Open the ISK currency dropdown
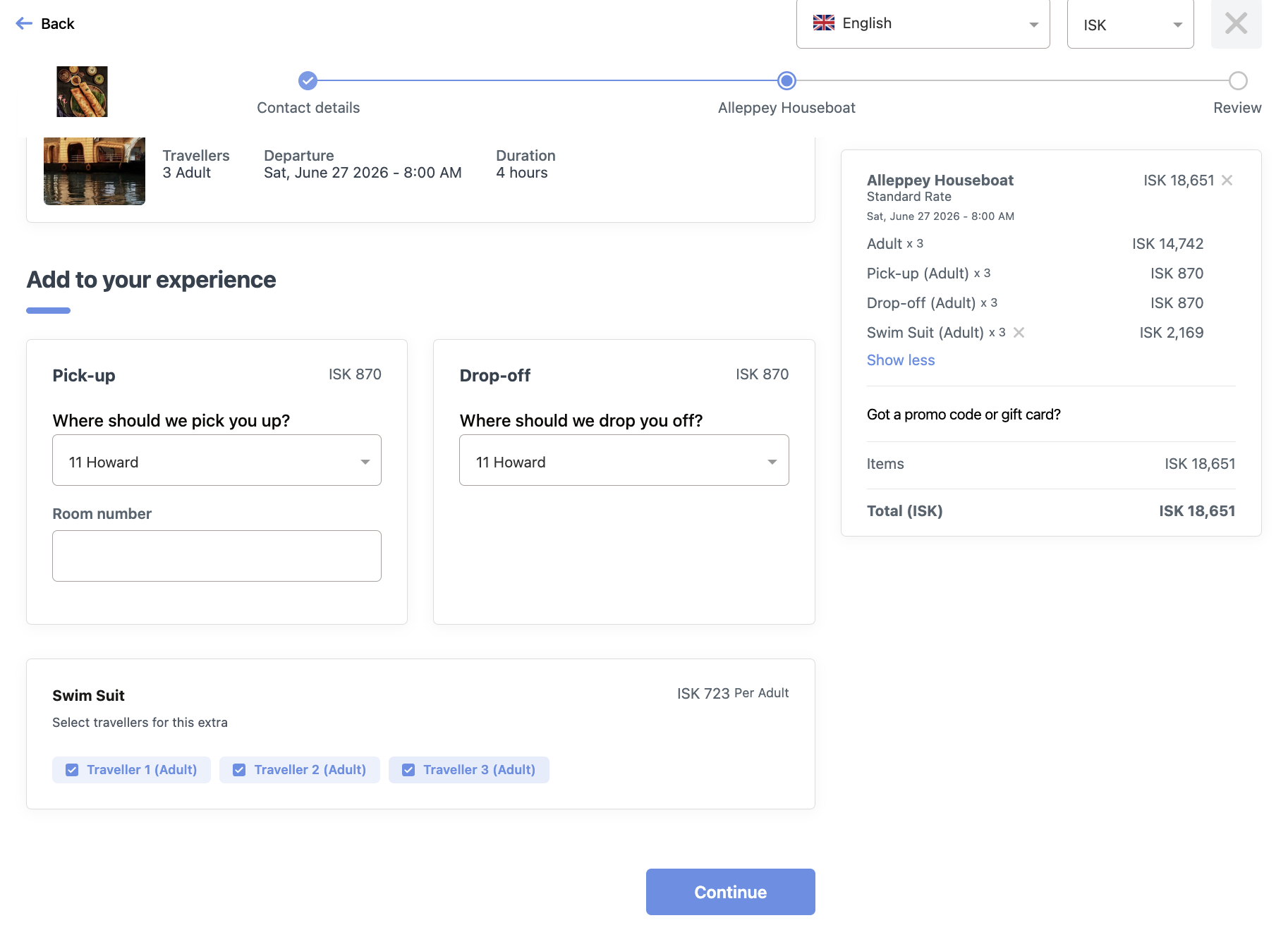Screen dimensions: 1288x949 [x=1130, y=24]
